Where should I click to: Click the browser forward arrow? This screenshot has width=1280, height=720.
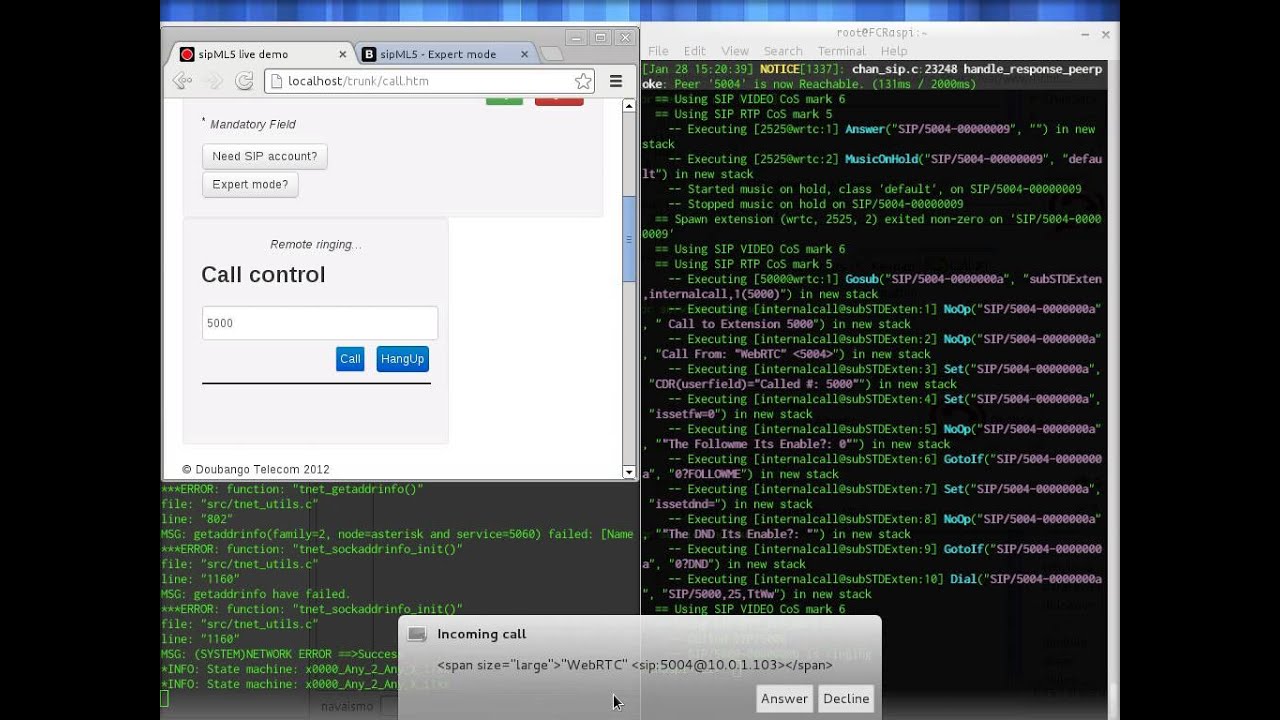213,81
